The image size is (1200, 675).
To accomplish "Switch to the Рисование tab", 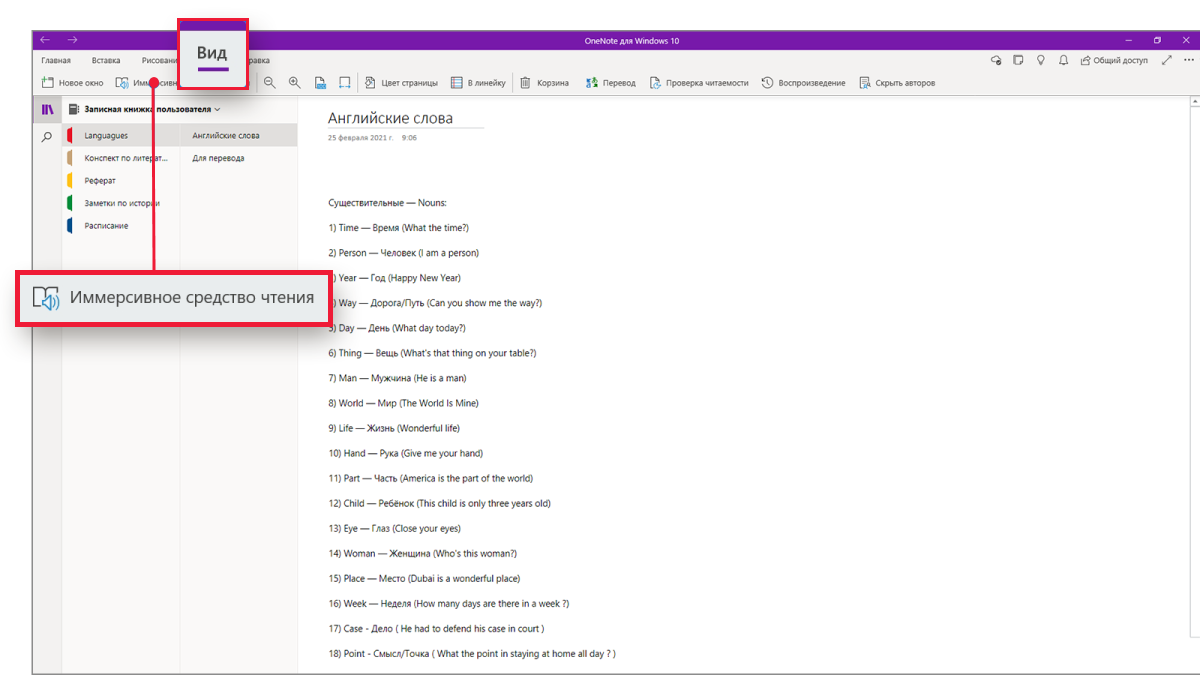I will coord(159,60).
